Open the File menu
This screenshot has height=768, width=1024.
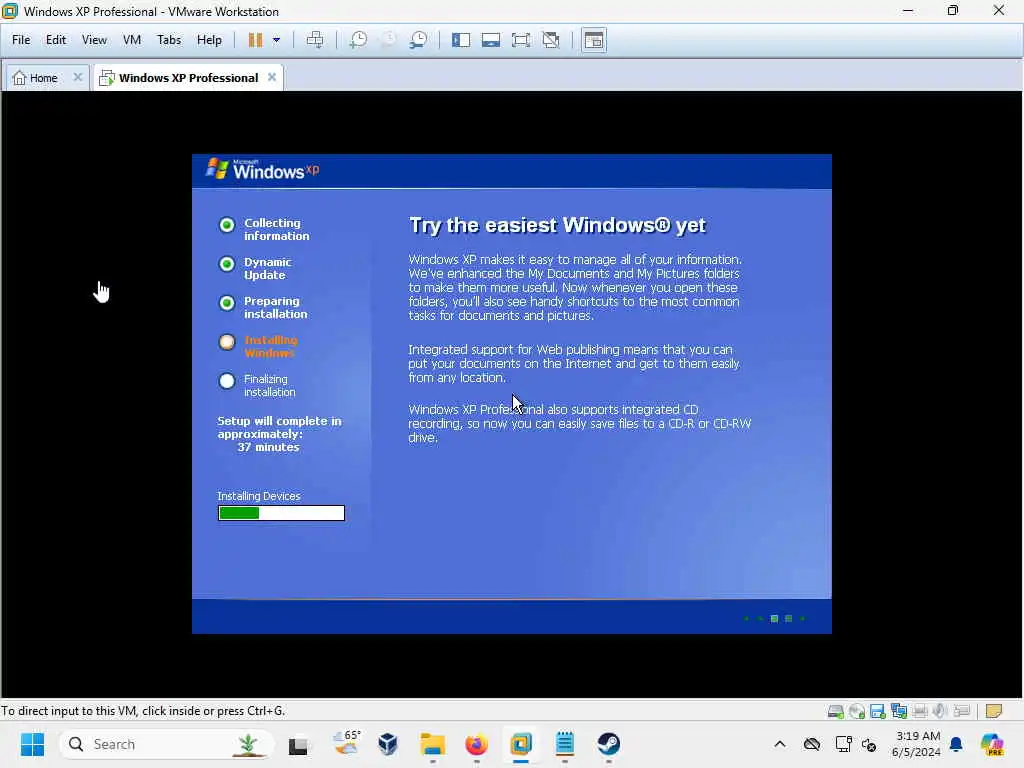(21, 40)
